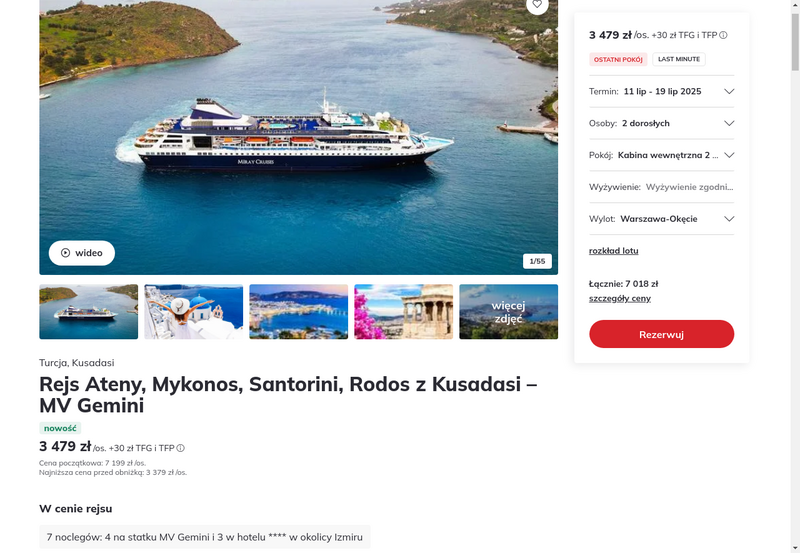Expand the Termin date dropdown
Viewport: 800px width, 553px height.
coord(661,91)
